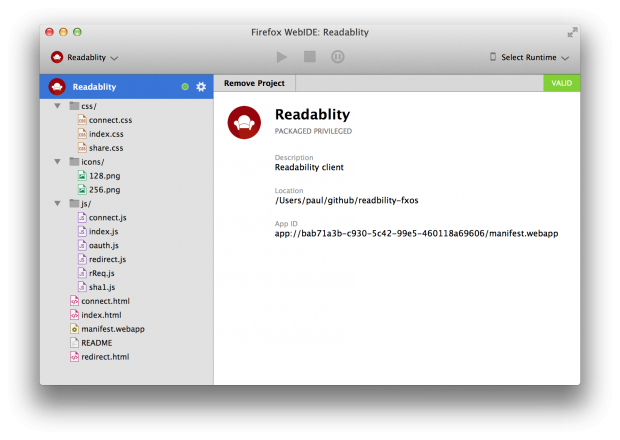Open the README file

coord(96,343)
